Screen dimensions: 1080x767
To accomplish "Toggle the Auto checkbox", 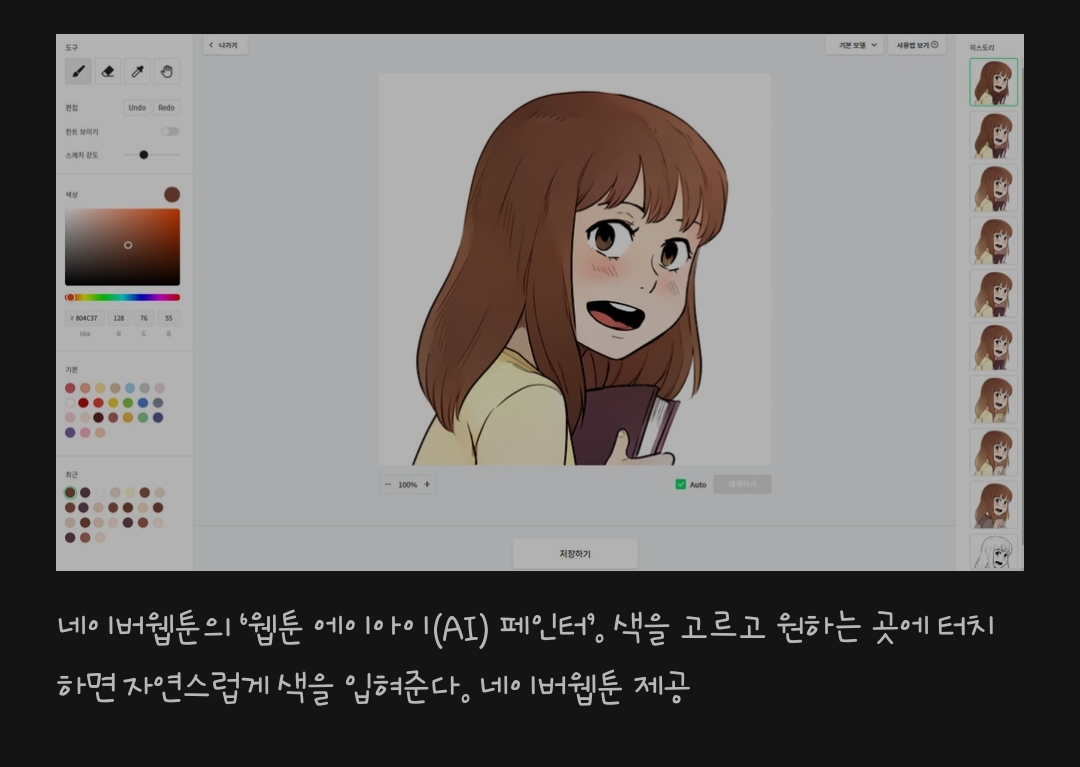I will pos(681,485).
